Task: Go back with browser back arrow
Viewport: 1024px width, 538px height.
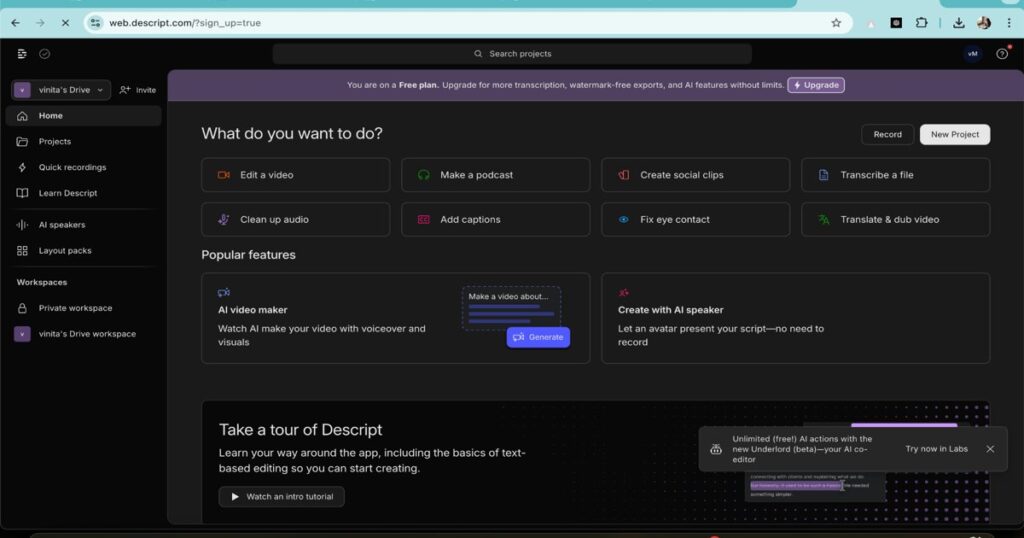Action: (x=16, y=23)
